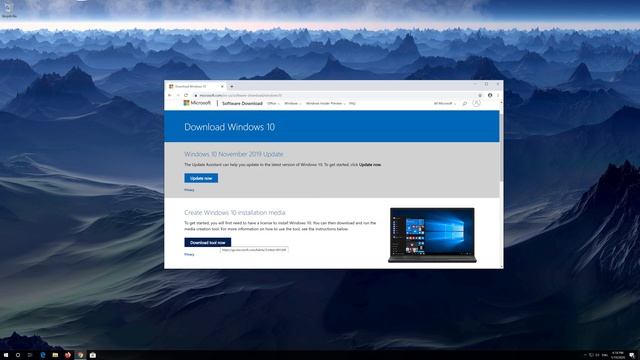The height and width of the screenshot is (360, 640).
Task: Click the Microsoft account sign-in icon
Action: point(476,103)
